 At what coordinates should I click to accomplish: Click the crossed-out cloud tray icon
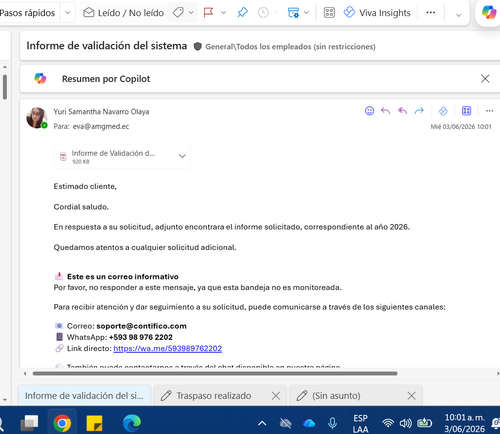pyautogui.click(x=286, y=423)
